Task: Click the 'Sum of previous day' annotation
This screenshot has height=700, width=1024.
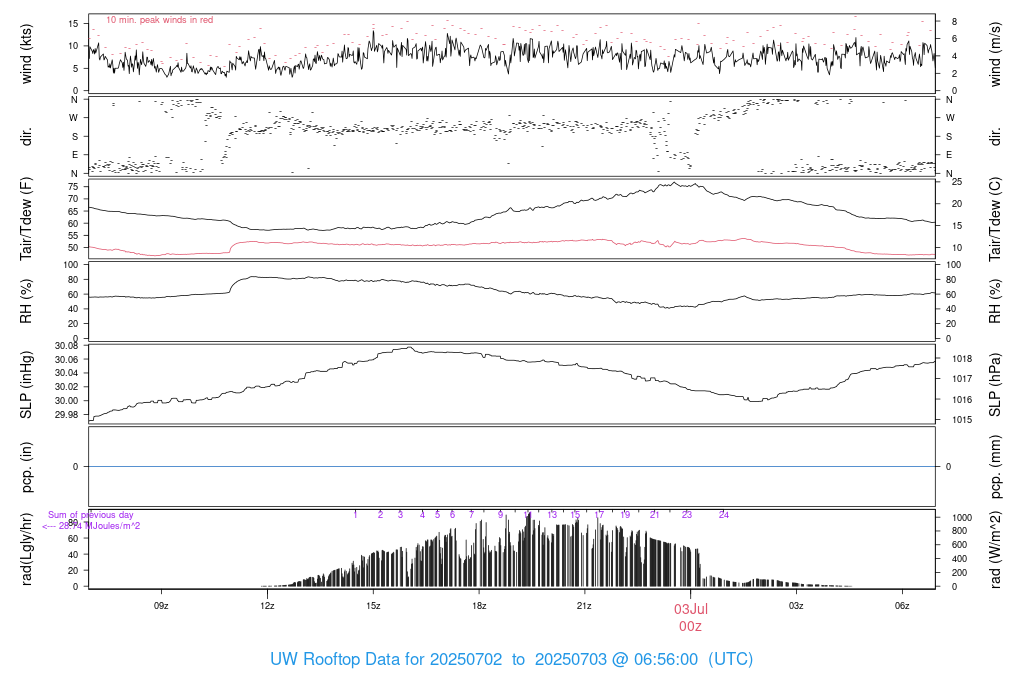Action: (x=91, y=515)
